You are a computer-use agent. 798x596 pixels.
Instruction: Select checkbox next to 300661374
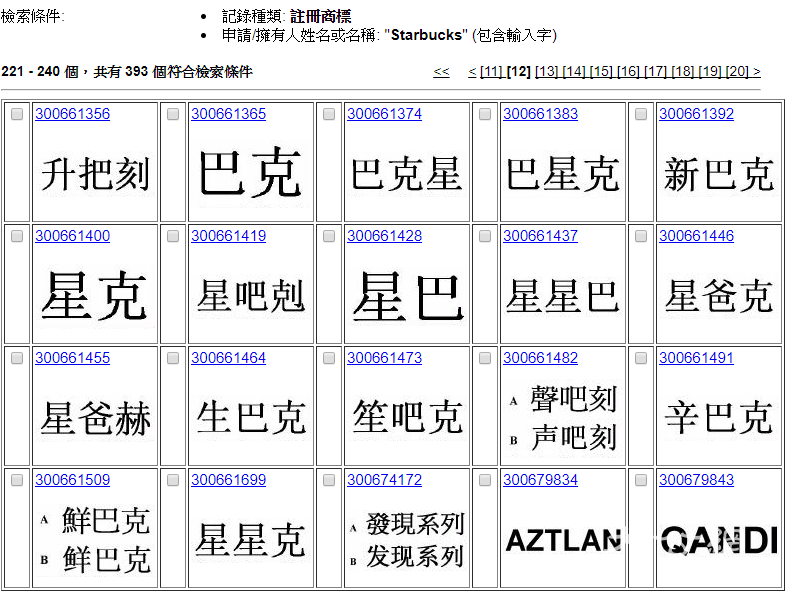(329, 114)
